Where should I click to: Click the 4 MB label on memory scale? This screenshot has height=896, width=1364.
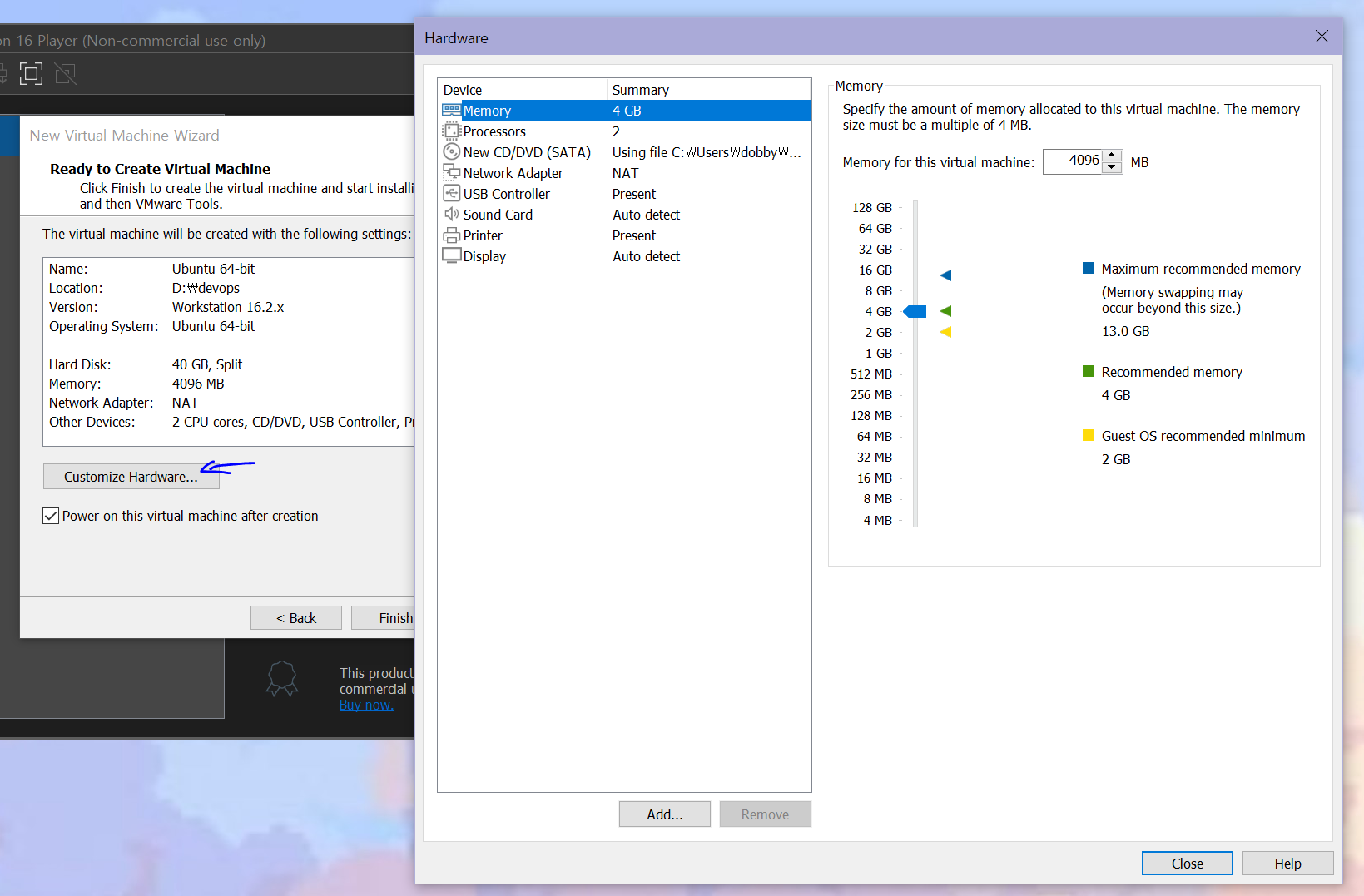[x=878, y=520]
